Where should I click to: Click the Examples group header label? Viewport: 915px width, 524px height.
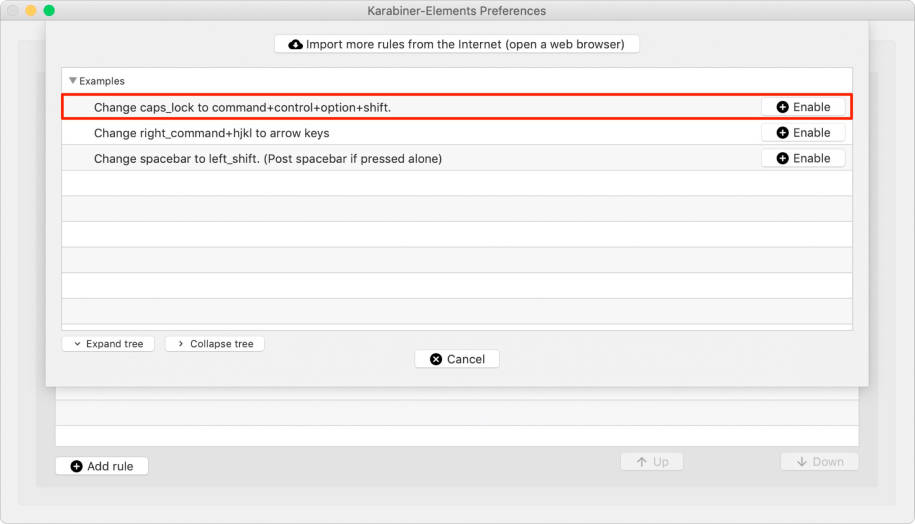pyautogui.click(x=102, y=81)
